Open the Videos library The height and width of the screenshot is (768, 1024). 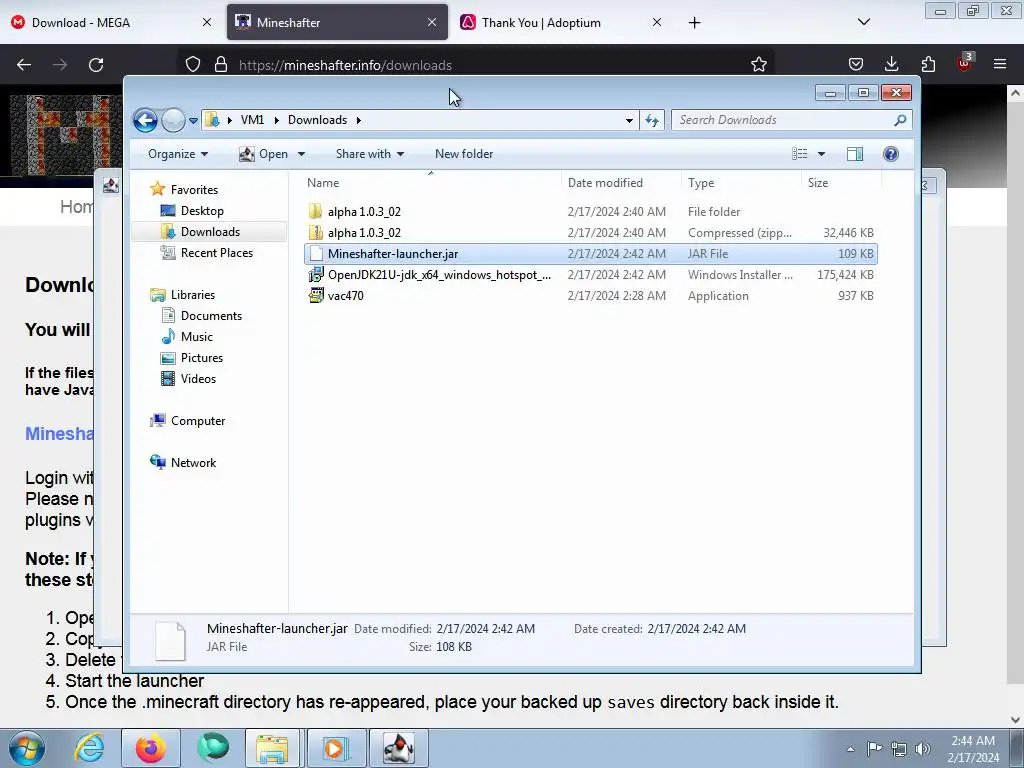[198, 379]
